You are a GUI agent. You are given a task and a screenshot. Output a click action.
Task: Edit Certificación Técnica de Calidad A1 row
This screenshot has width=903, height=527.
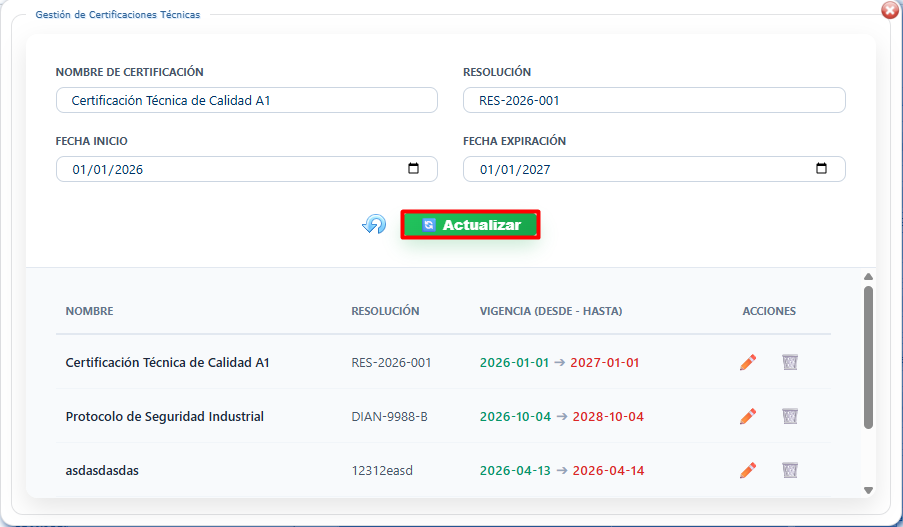pos(748,362)
